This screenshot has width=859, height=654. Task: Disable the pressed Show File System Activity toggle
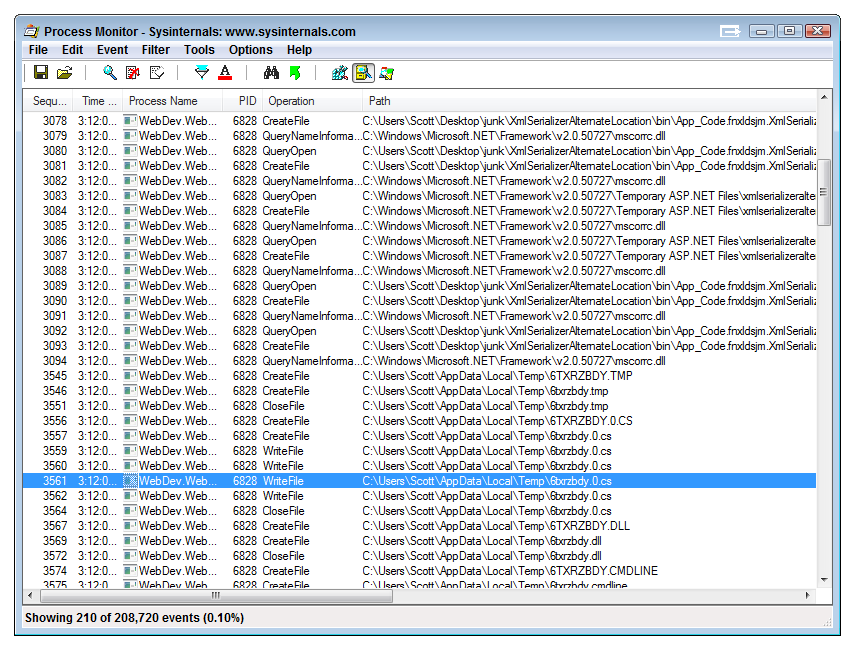[x=363, y=72]
